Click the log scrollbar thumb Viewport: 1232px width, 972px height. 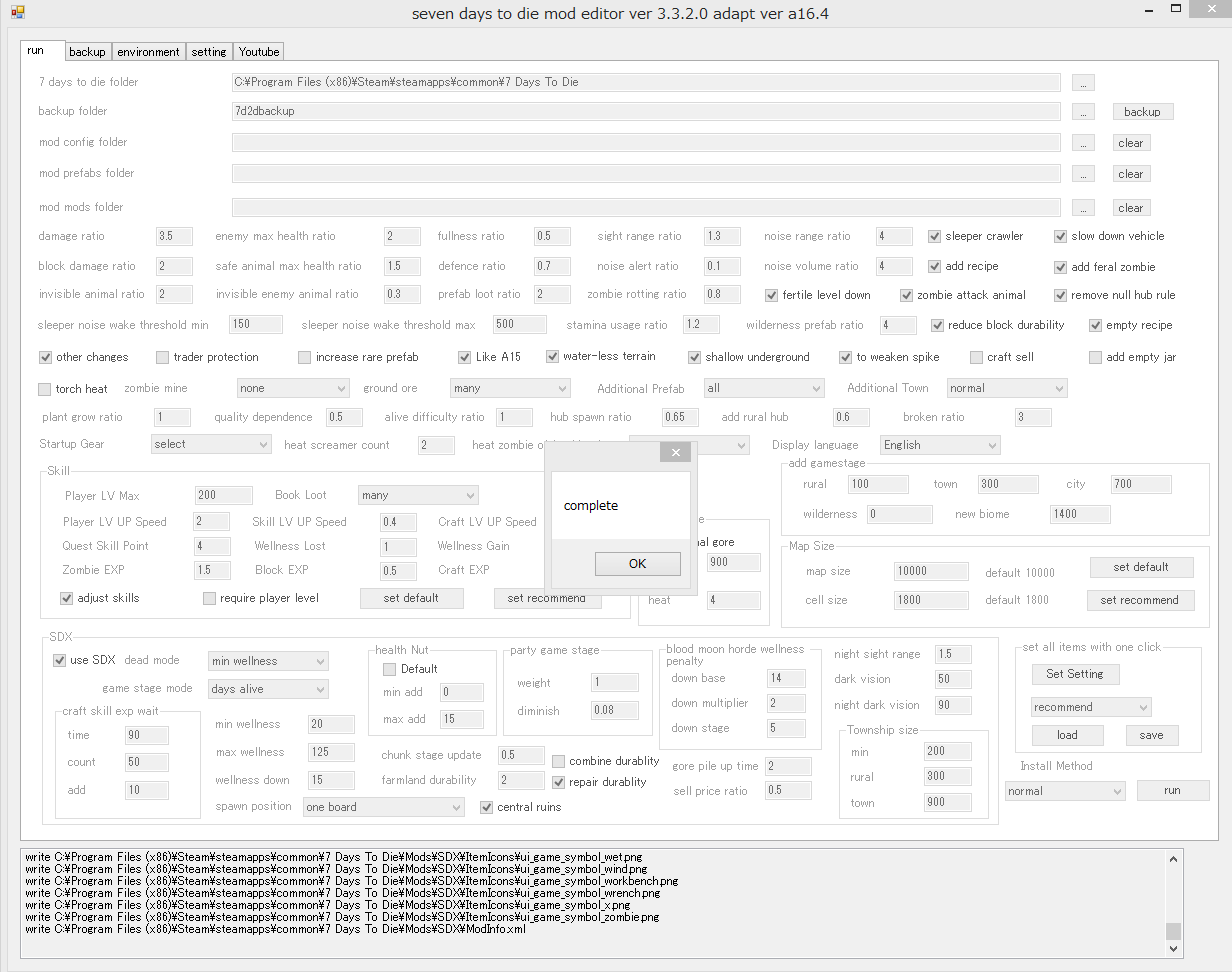point(1174,931)
